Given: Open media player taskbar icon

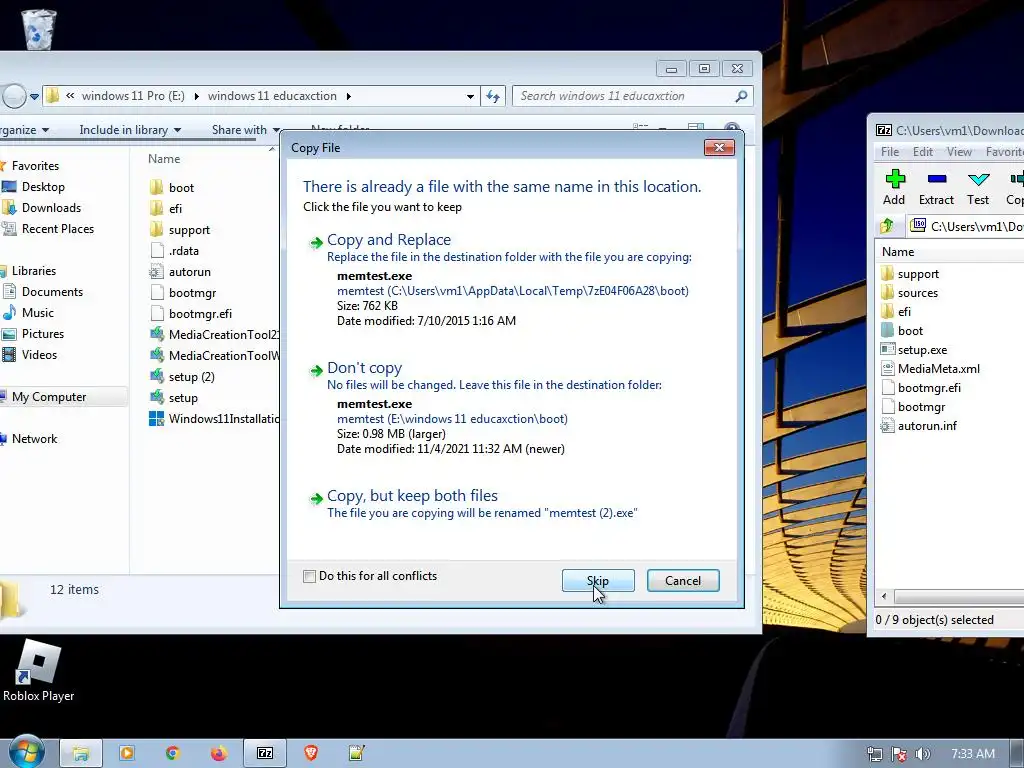Looking at the screenshot, I should (127, 754).
